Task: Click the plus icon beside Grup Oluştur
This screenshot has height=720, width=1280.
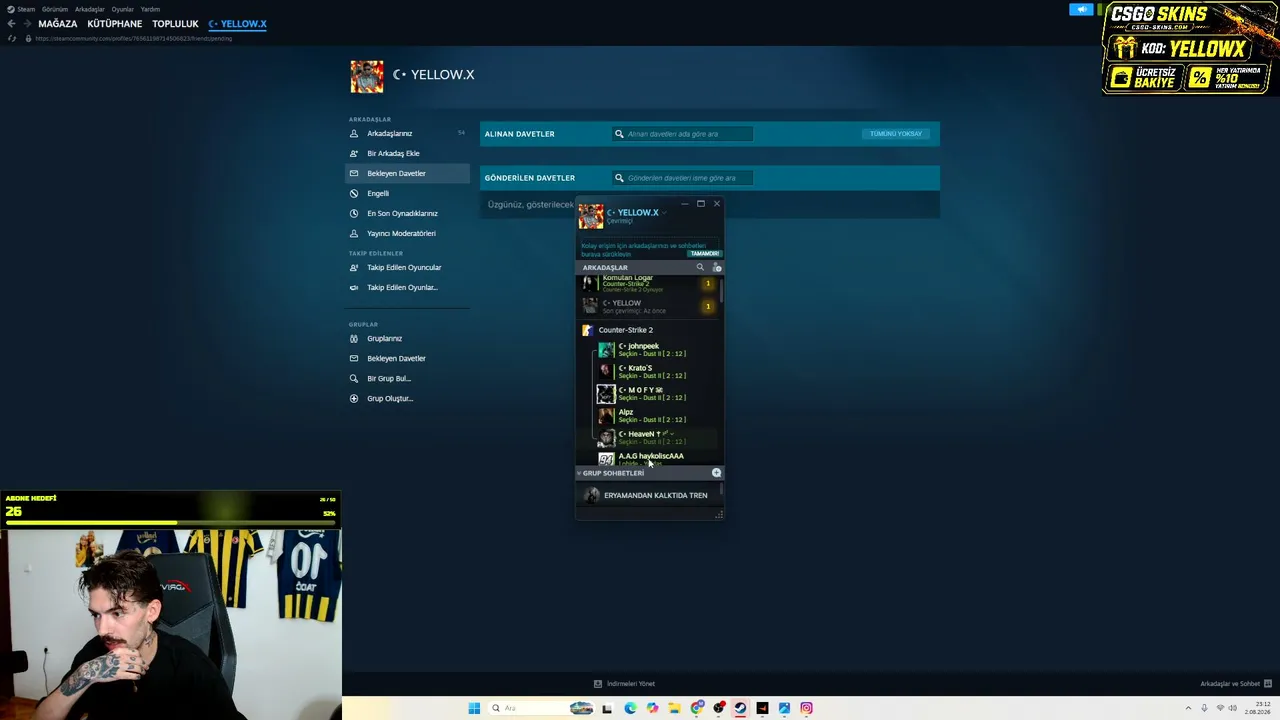Action: pyautogui.click(x=354, y=398)
